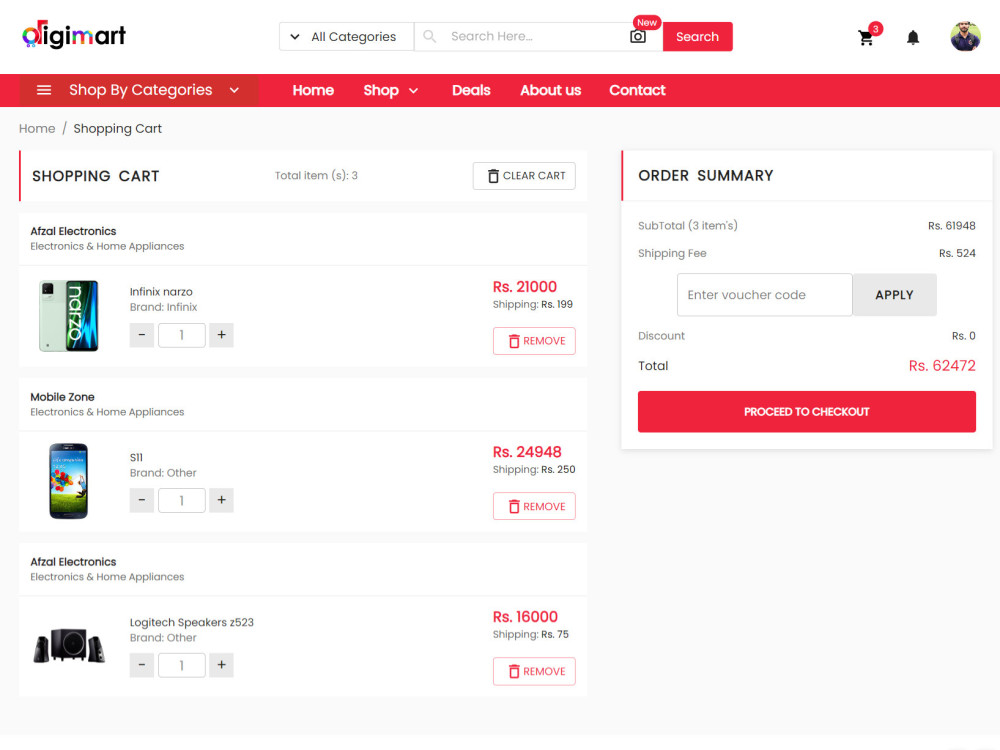Click the price Rs. 21000
The height and width of the screenshot is (750, 1000).
click(x=524, y=286)
